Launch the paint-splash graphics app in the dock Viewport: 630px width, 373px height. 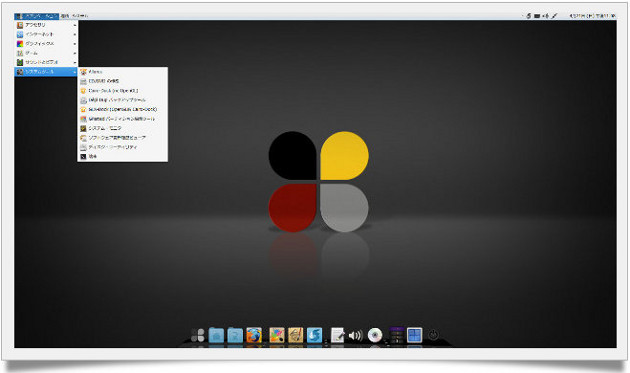tap(276, 335)
